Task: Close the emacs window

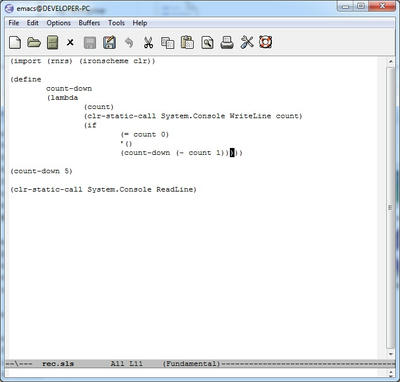Action: point(381,6)
